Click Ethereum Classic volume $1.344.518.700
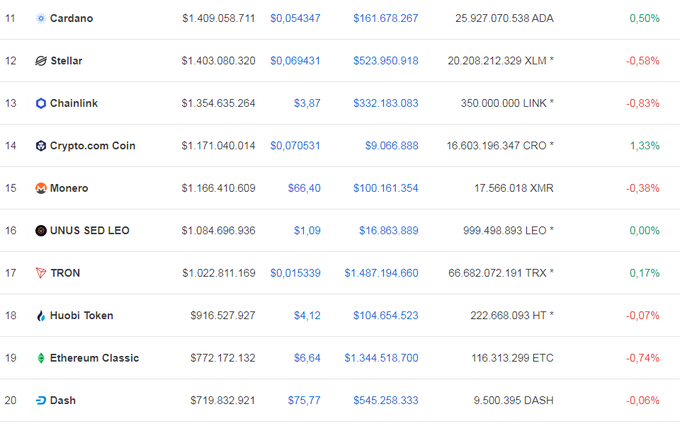 click(381, 358)
